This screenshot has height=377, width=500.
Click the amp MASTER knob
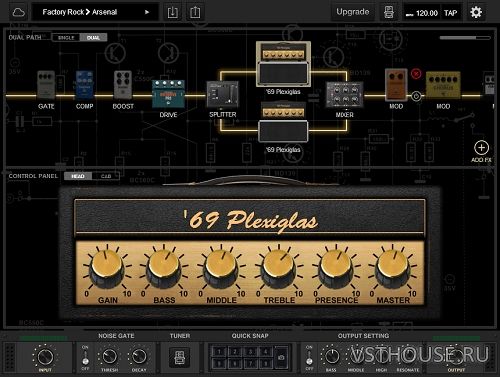[x=393, y=269]
